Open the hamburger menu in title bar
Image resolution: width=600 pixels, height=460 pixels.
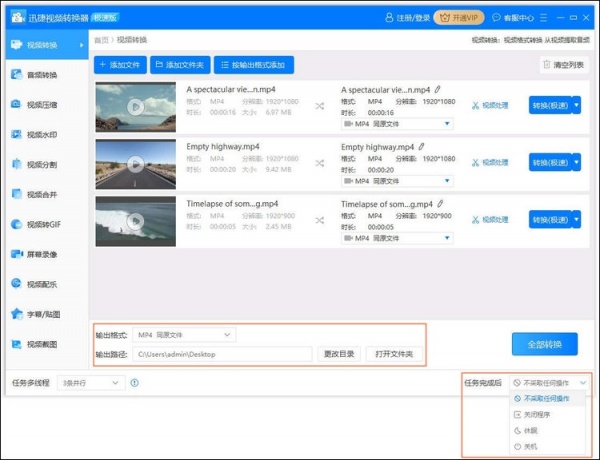543,18
